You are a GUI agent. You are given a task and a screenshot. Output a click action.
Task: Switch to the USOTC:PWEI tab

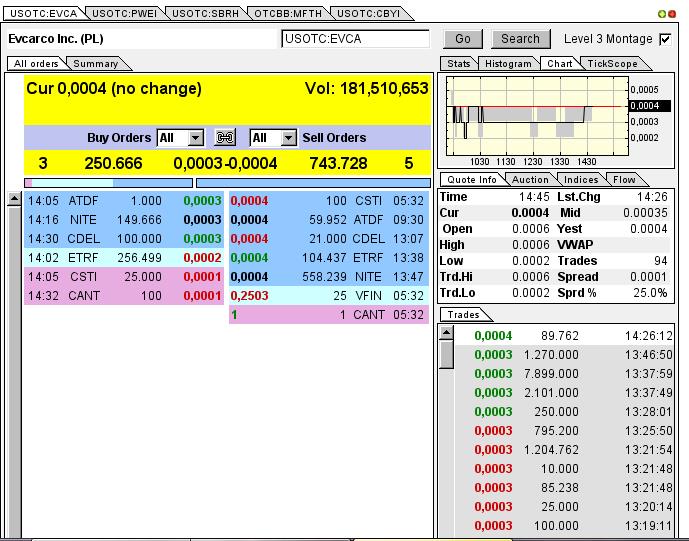tap(124, 14)
